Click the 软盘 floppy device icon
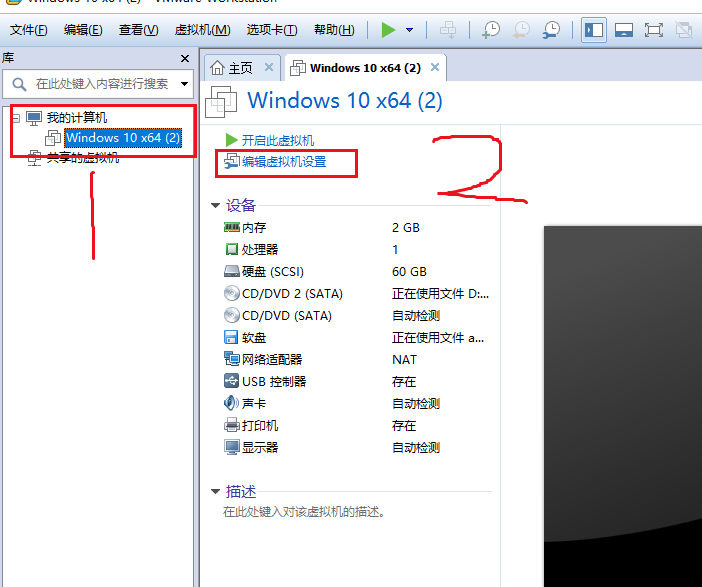Screen dimensions: 702x587 (x=231, y=337)
